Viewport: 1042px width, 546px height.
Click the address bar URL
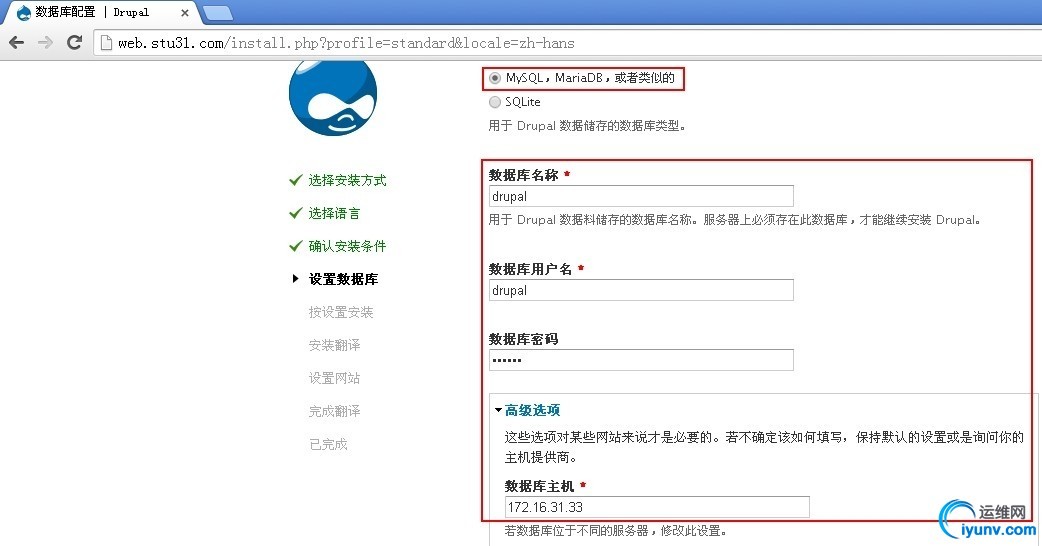(x=346, y=43)
